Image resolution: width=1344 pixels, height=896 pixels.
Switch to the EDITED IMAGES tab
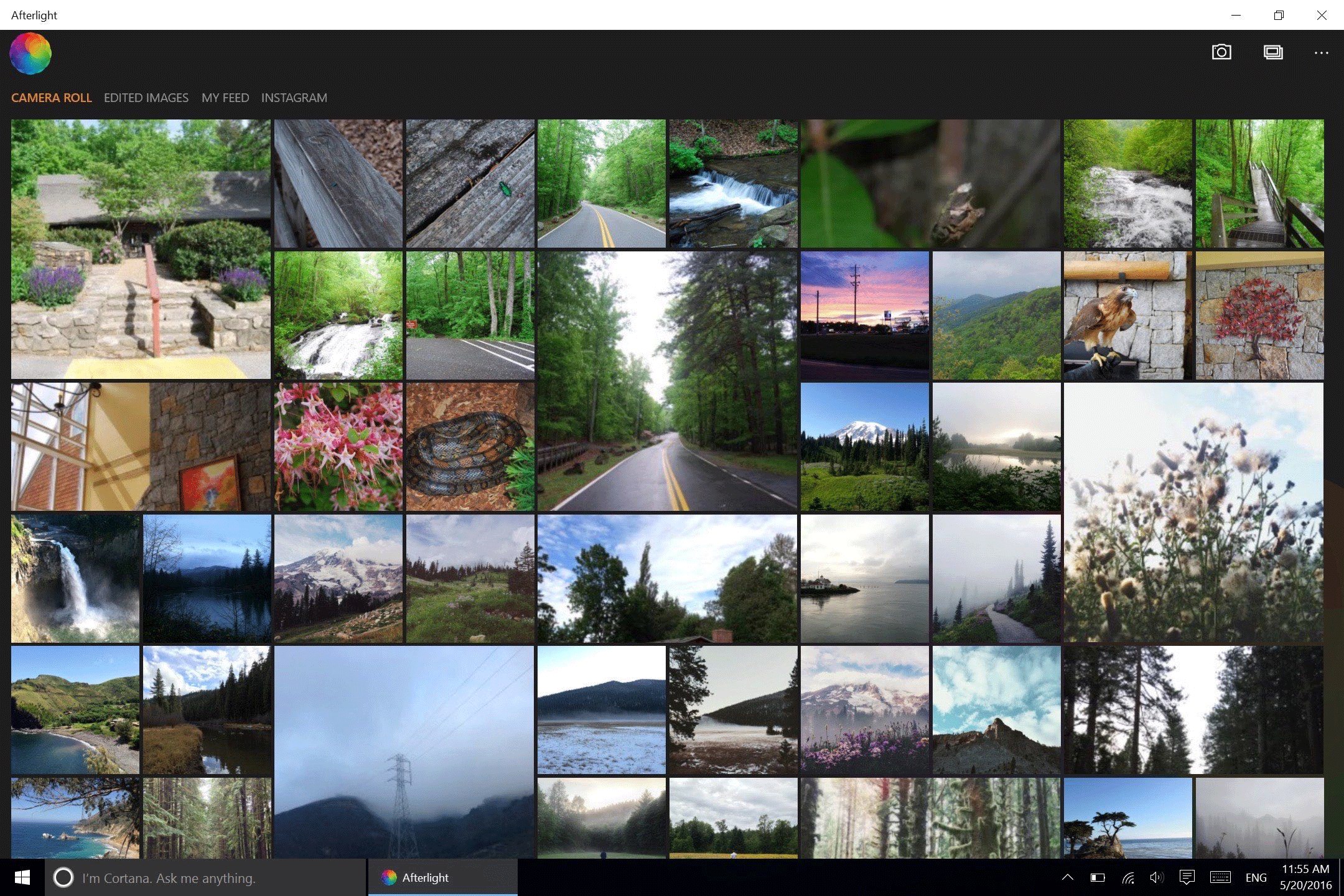[146, 98]
